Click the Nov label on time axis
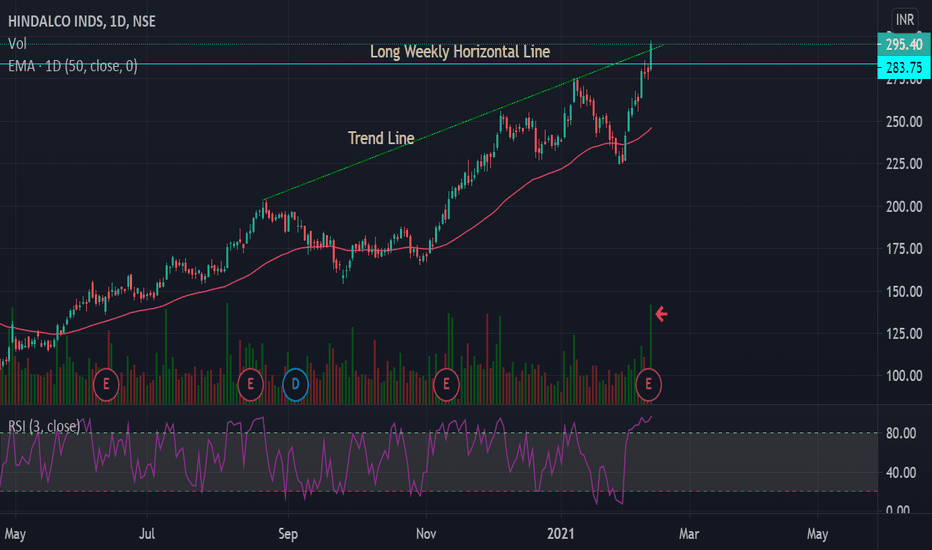This screenshot has height=550, width=932. tap(426, 534)
